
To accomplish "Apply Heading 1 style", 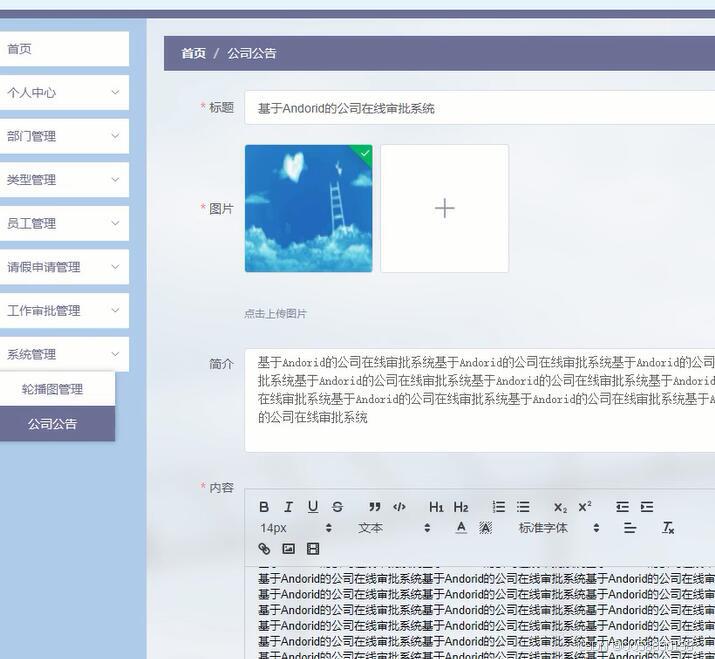I will point(436,507).
